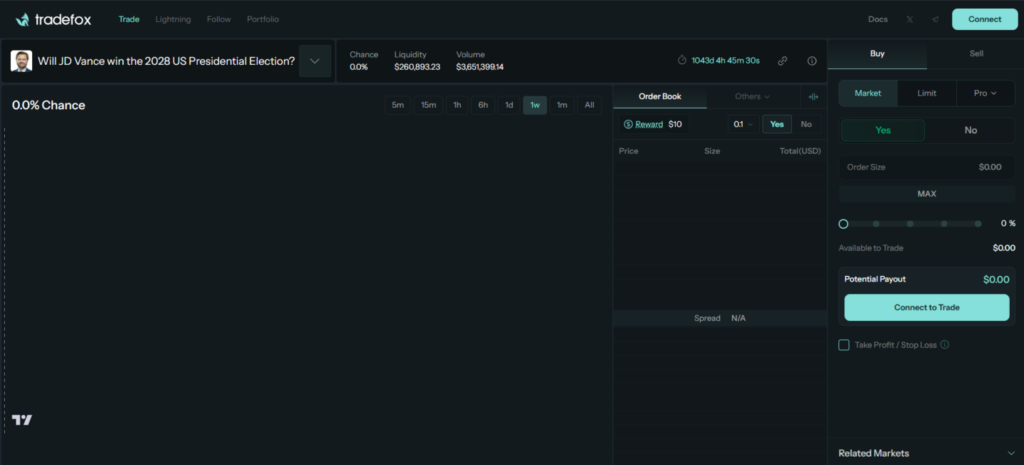Click the Connect to Trade button
This screenshot has height=465, width=1024.
(926, 307)
